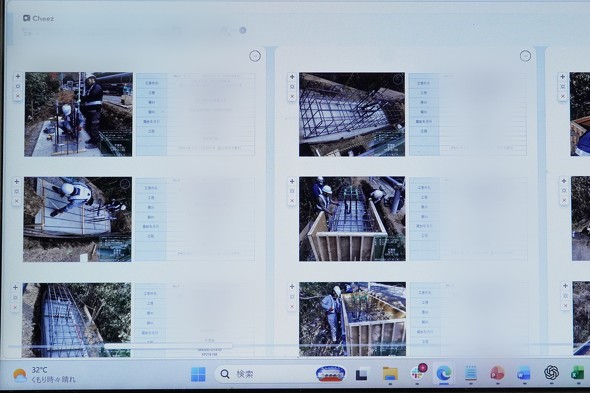Click X icon beside narrow trench rebar photo
Viewport: 590px width, 393px height.
[x=15, y=308]
